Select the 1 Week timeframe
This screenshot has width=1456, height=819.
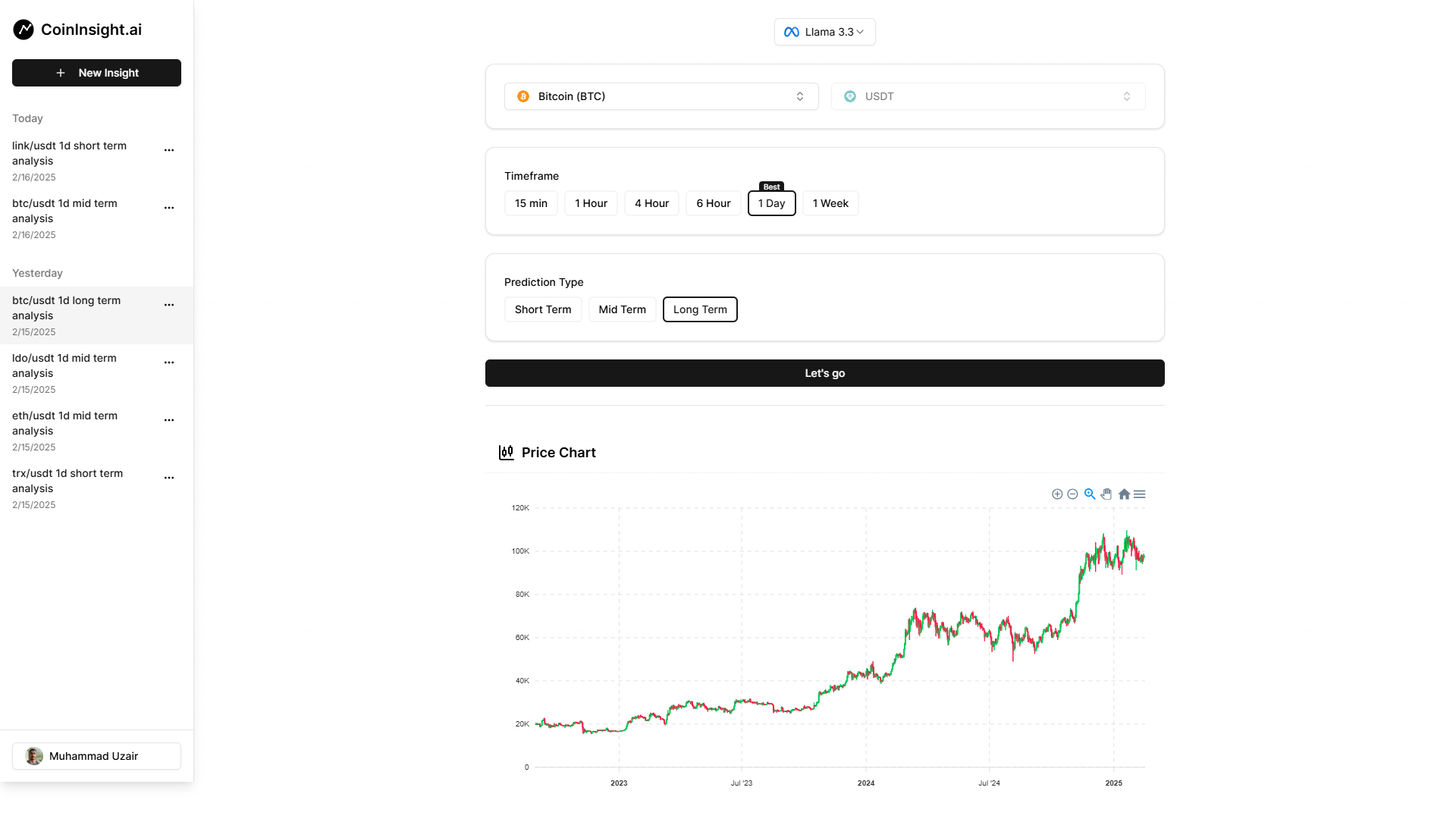click(830, 203)
